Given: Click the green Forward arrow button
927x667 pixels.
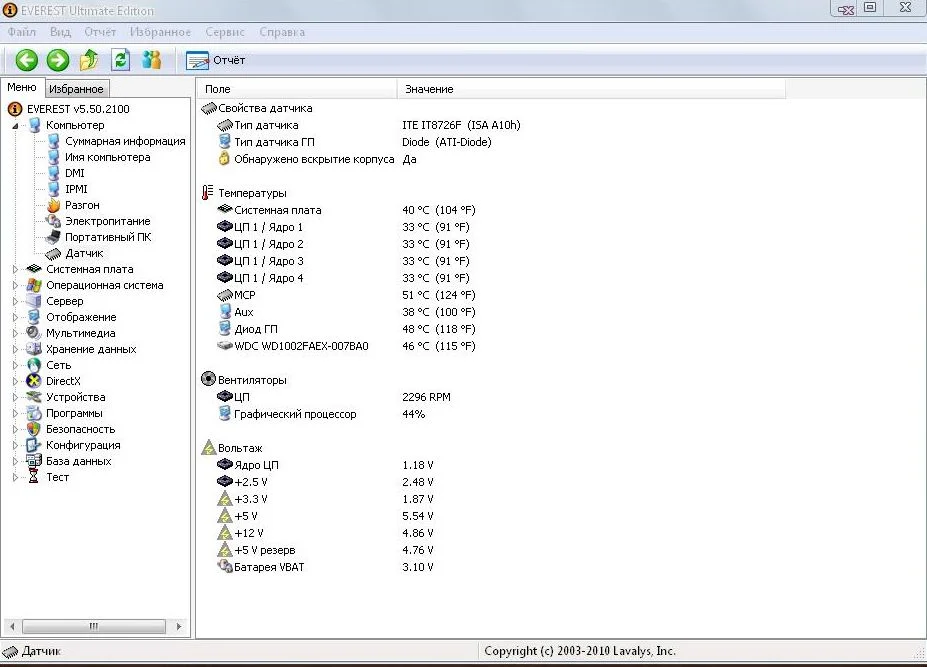Looking at the screenshot, I should tap(58, 60).
